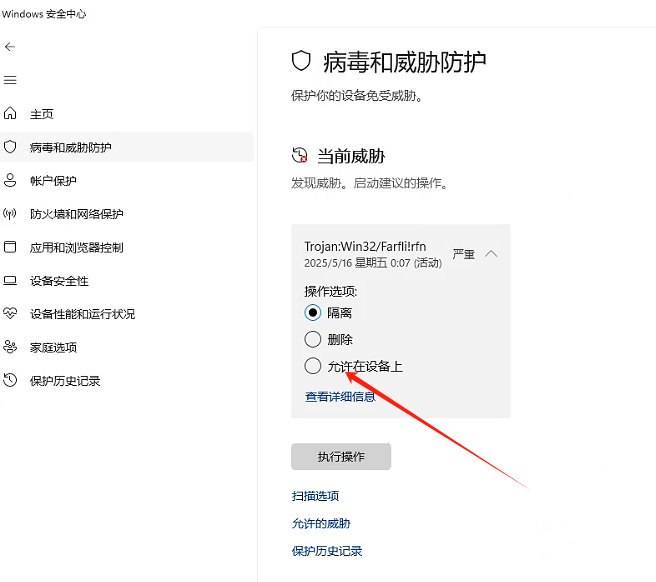Click the back arrow icon

point(10,47)
